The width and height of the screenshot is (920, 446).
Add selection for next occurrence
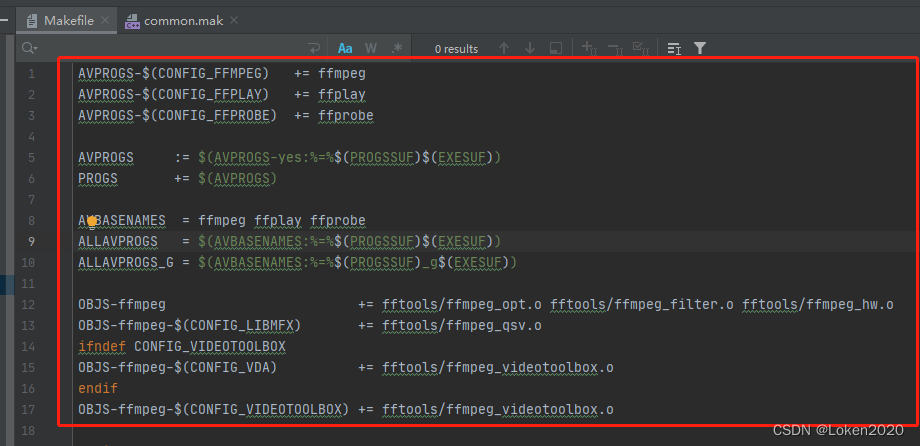tap(589, 49)
